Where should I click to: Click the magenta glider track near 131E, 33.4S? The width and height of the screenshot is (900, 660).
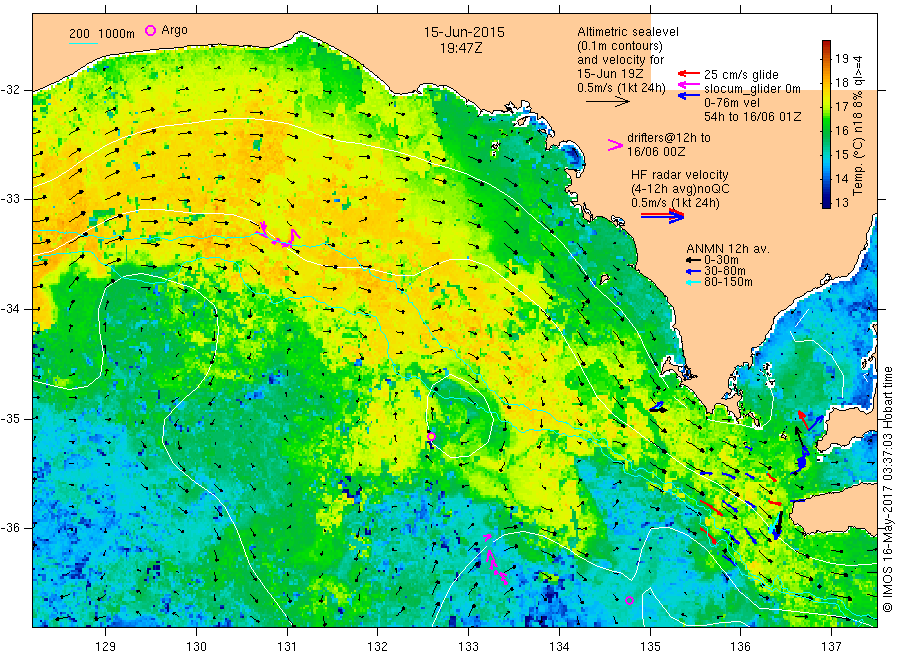click(x=280, y=235)
